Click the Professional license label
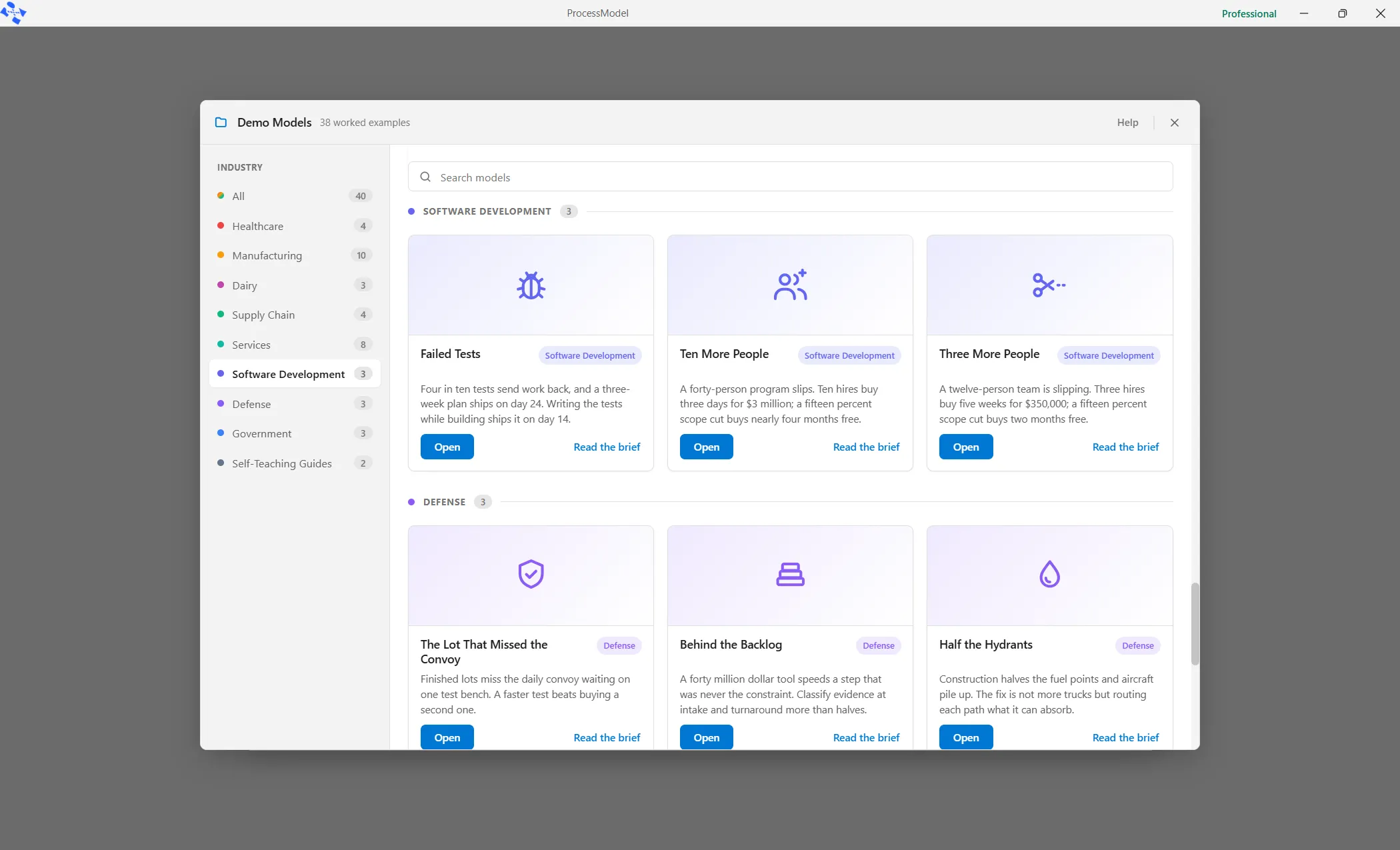 pos(1249,13)
